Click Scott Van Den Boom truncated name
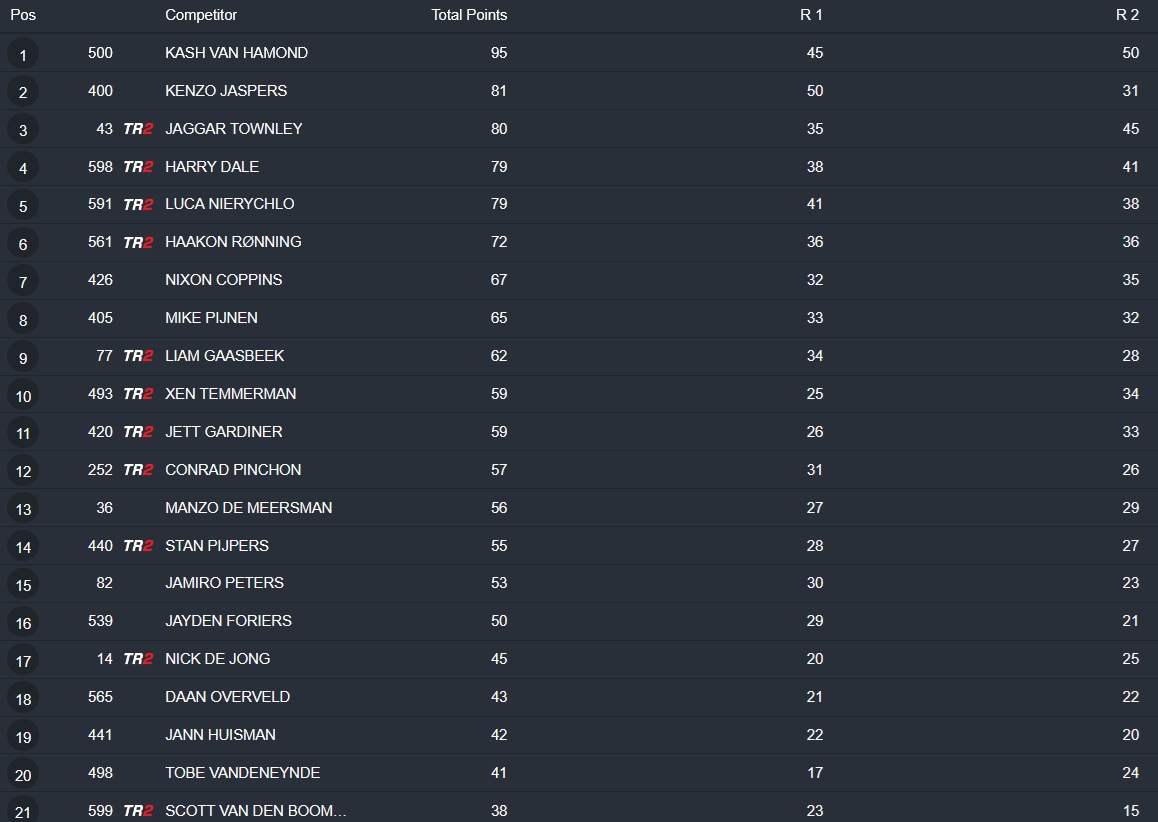This screenshot has height=822, width=1158. point(255,811)
